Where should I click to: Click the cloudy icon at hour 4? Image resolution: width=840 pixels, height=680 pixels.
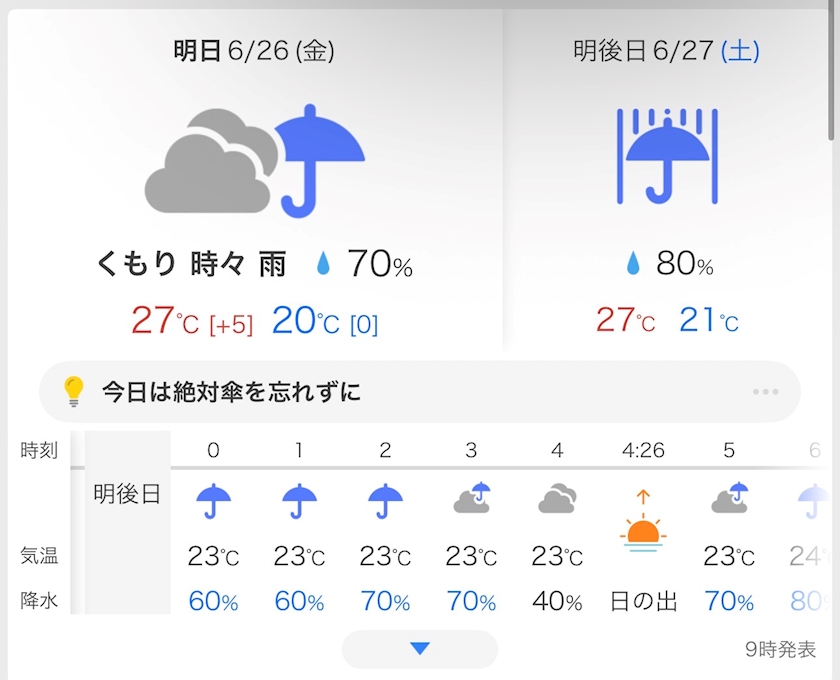(x=557, y=498)
